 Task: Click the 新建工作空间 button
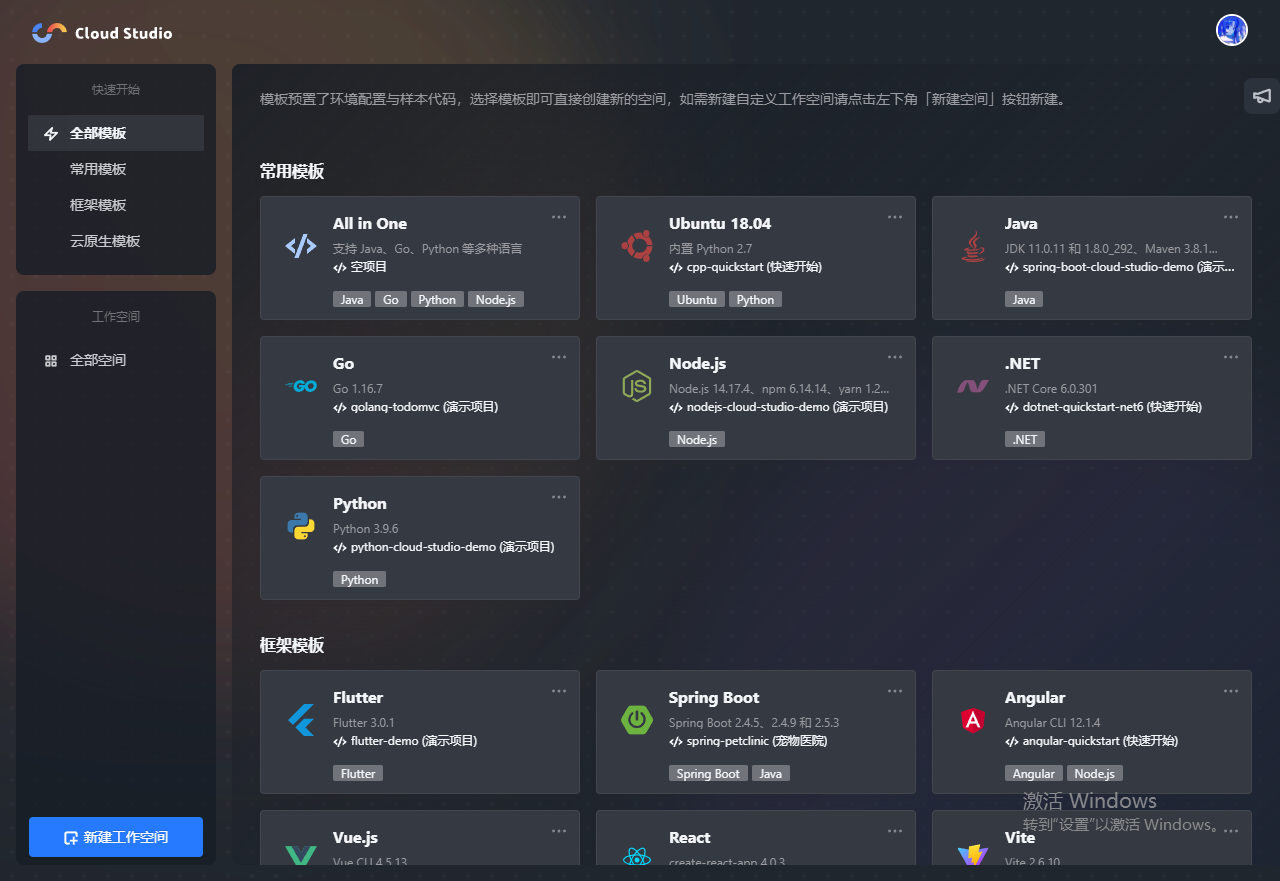[x=116, y=837]
